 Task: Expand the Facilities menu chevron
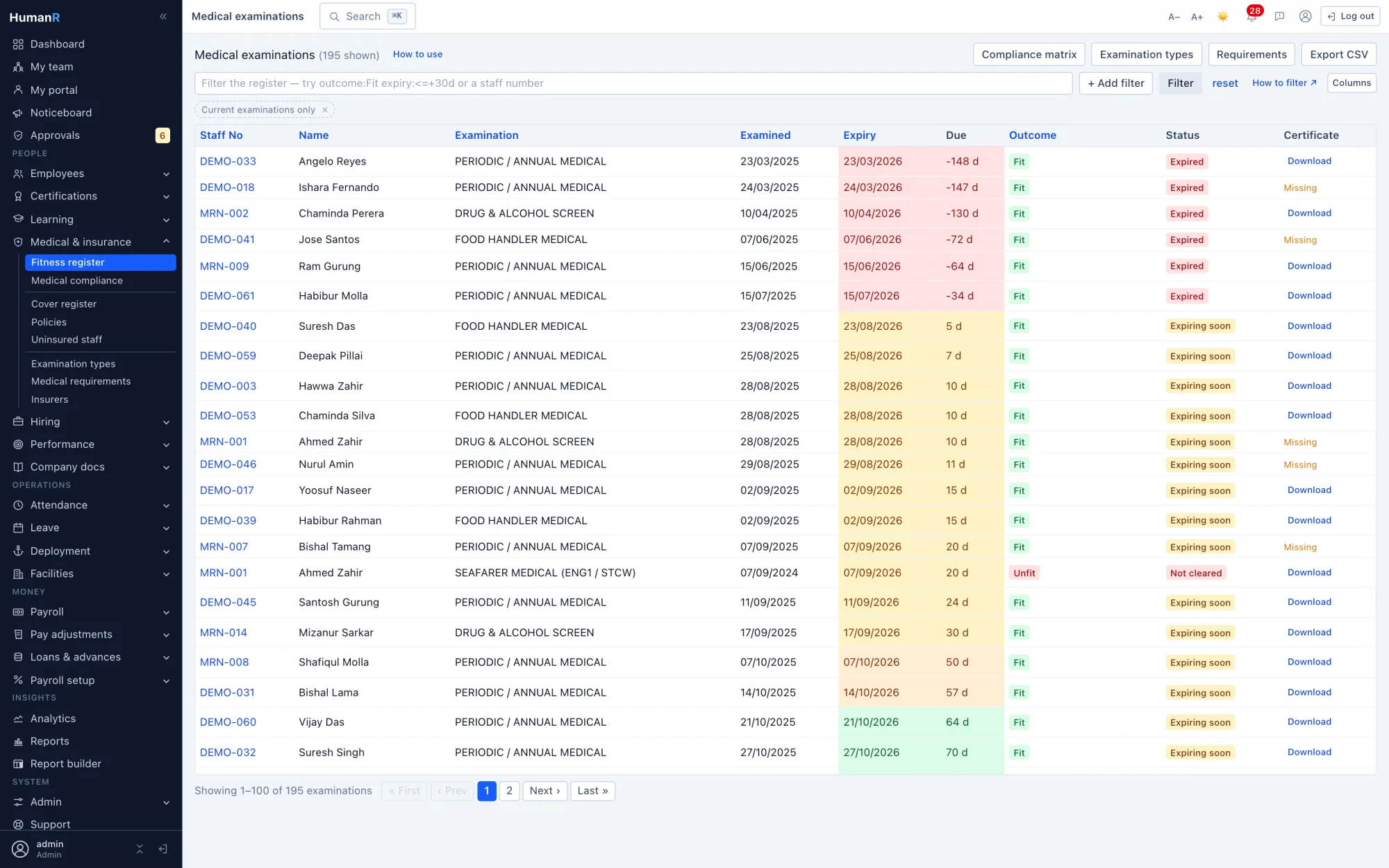tap(167, 574)
